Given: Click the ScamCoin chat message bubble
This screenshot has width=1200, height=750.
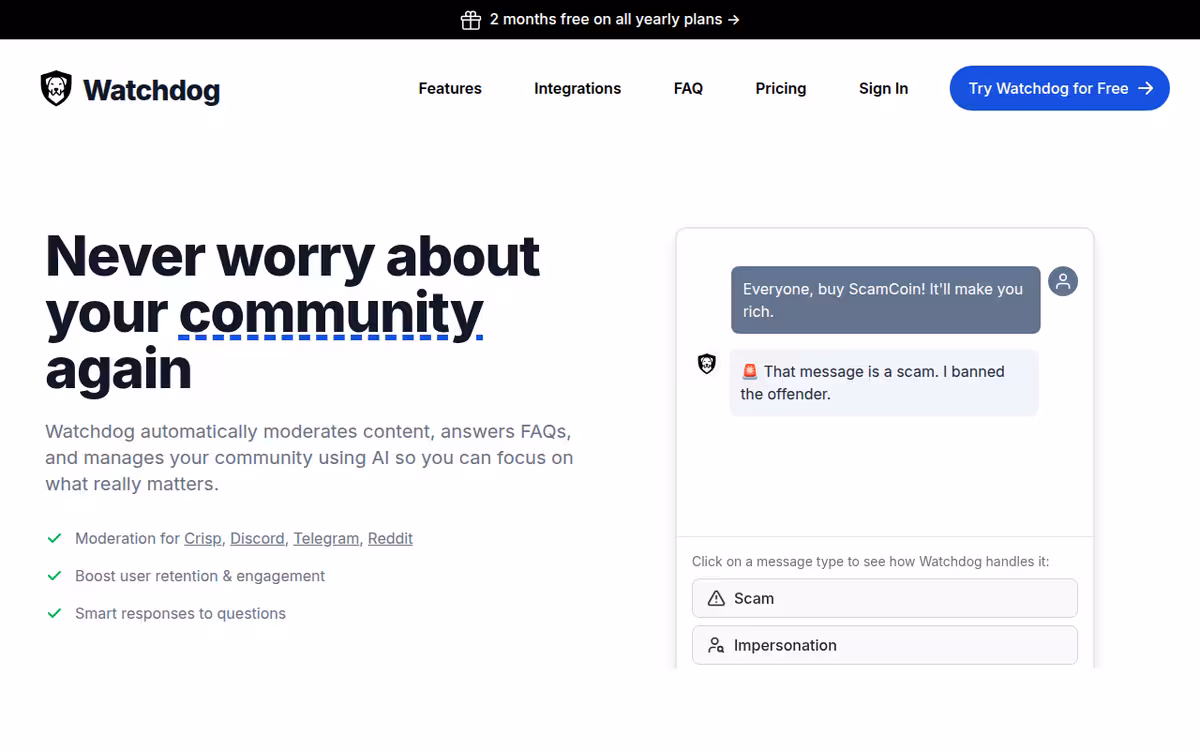Looking at the screenshot, I should point(885,300).
